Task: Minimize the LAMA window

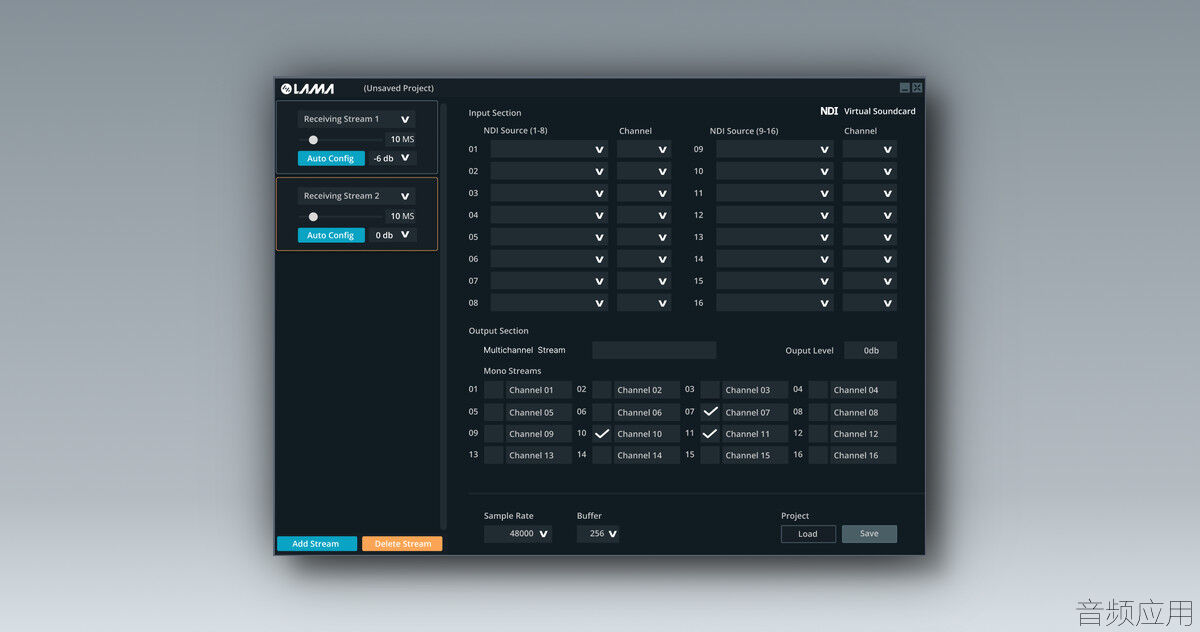Action: pos(905,88)
